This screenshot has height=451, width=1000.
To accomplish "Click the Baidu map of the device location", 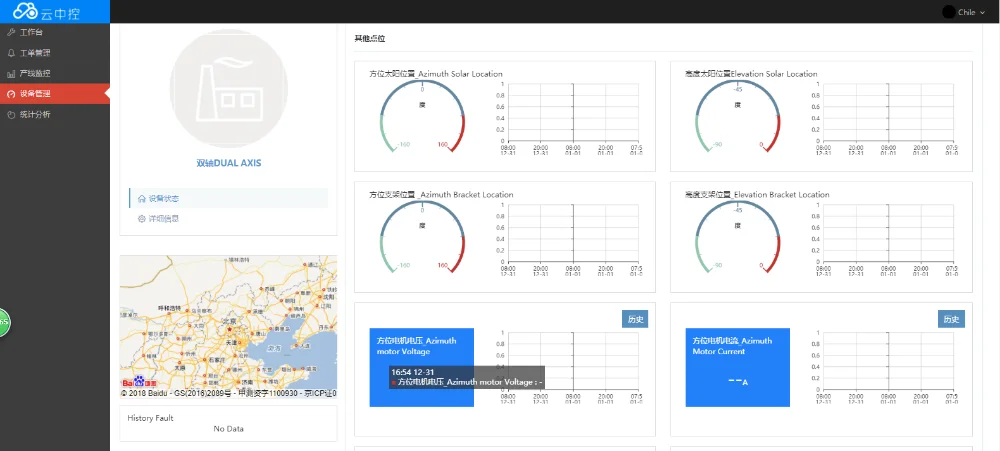I will click(x=228, y=320).
